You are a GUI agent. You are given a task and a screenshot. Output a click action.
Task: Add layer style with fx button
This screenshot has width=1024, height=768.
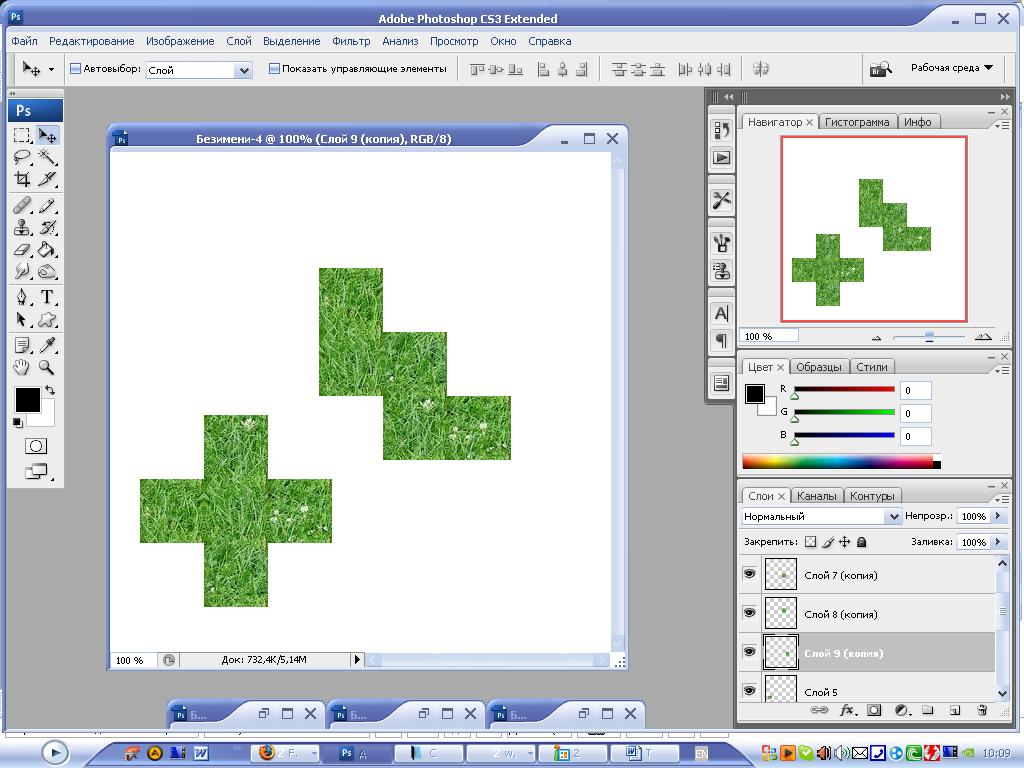click(847, 710)
